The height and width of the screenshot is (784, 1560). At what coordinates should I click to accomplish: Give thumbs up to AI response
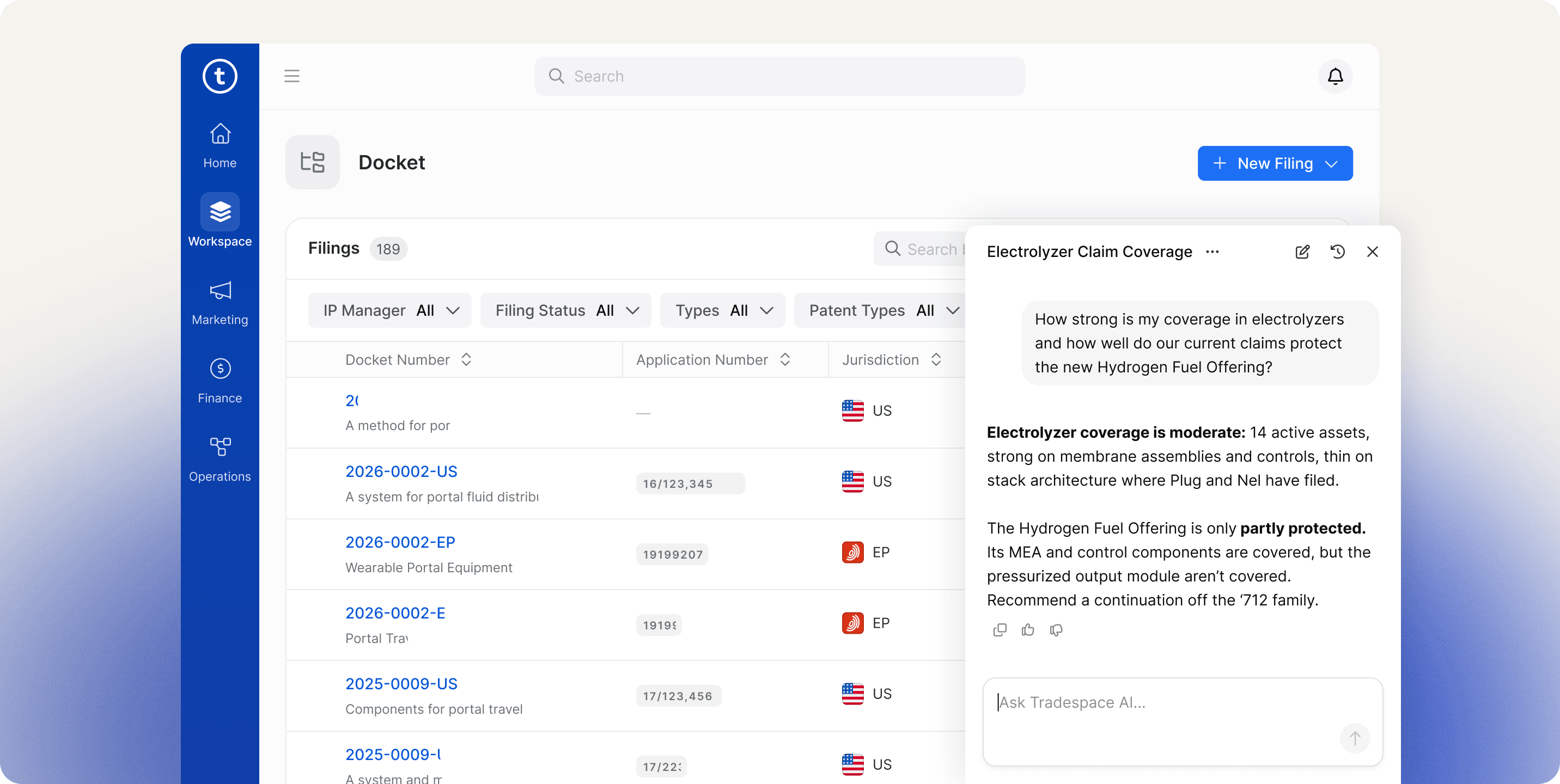click(x=1028, y=630)
